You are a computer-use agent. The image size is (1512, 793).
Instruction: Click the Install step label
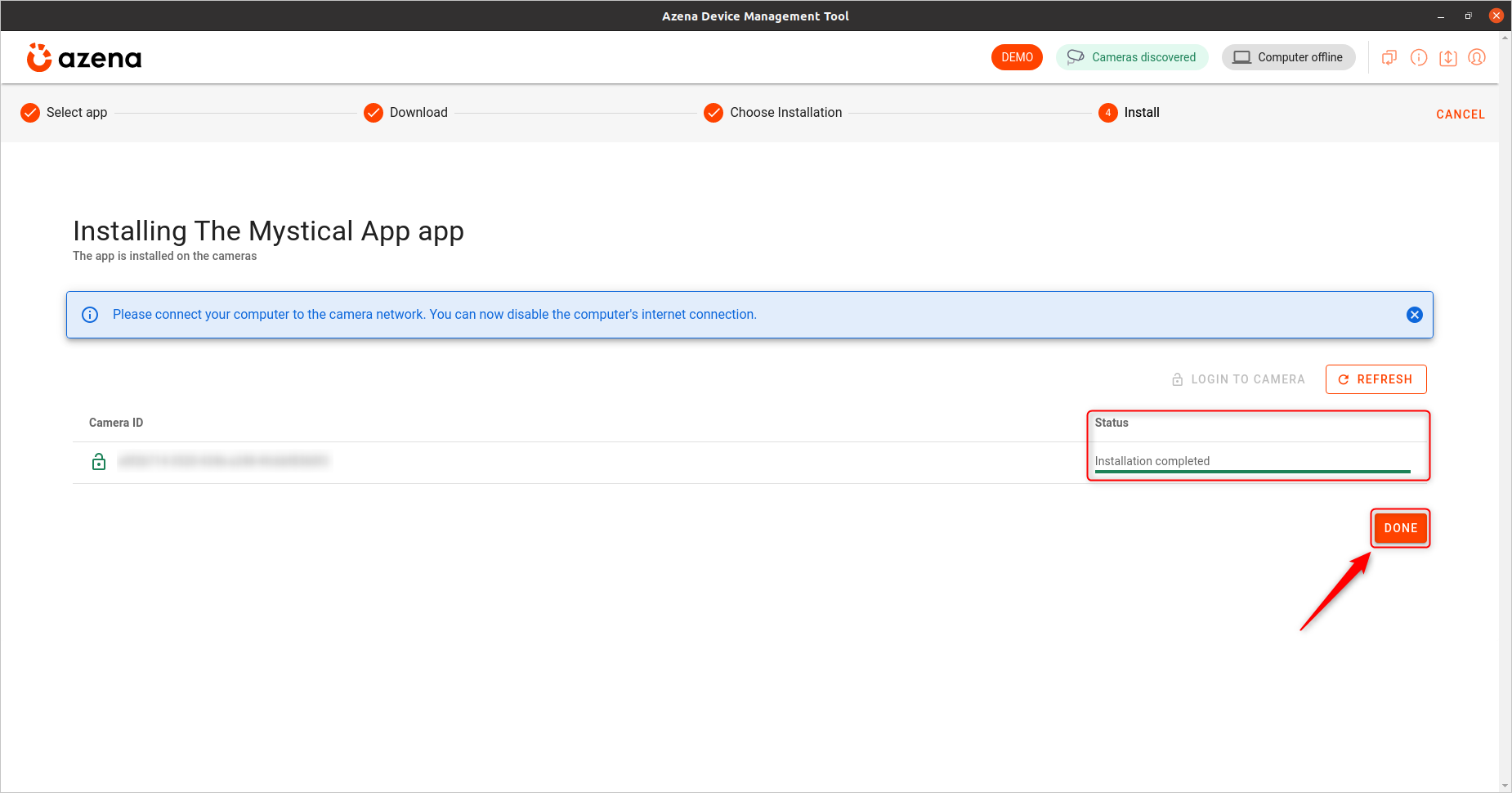(x=1142, y=113)
